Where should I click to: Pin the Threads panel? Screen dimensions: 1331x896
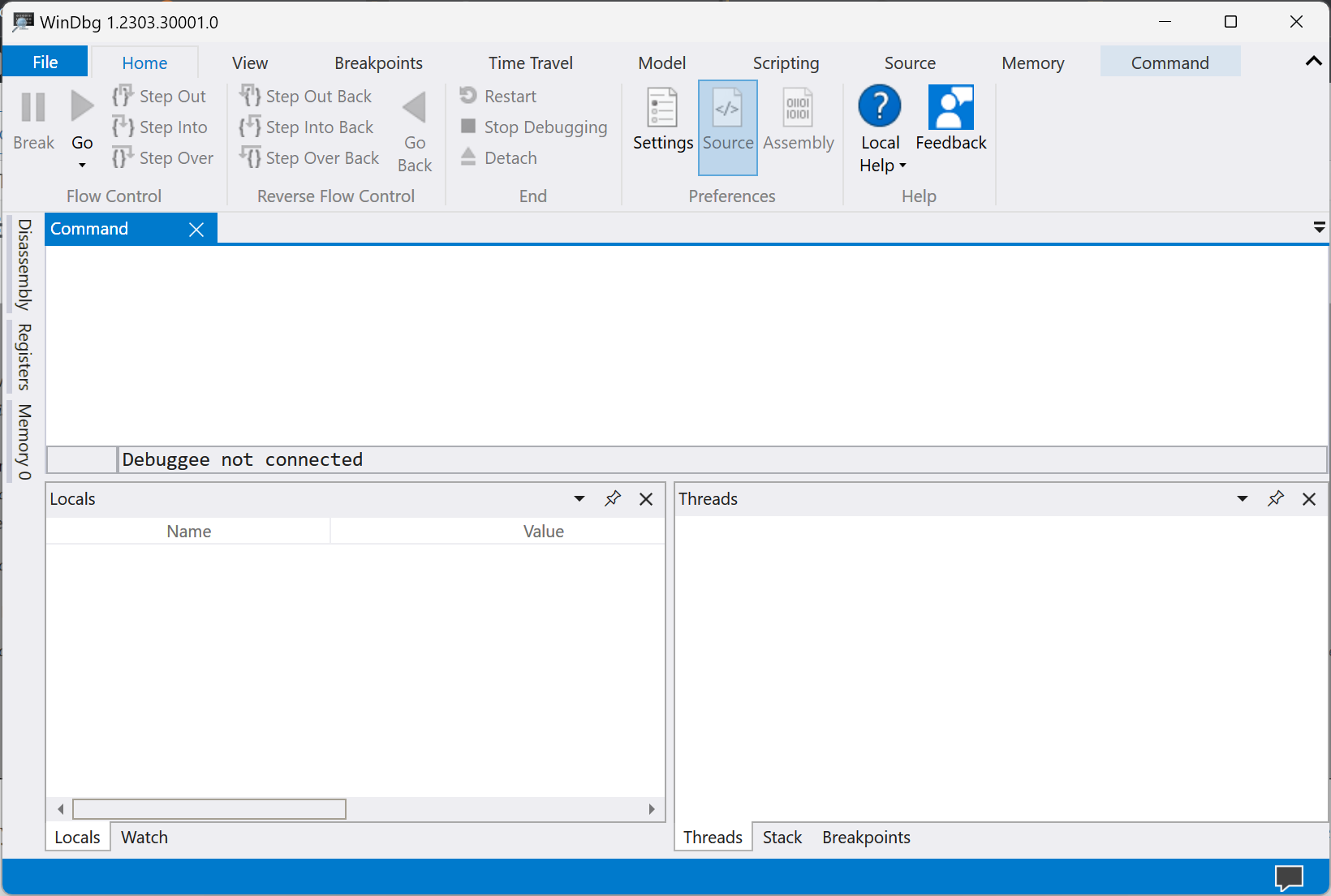click(1276, 498)
